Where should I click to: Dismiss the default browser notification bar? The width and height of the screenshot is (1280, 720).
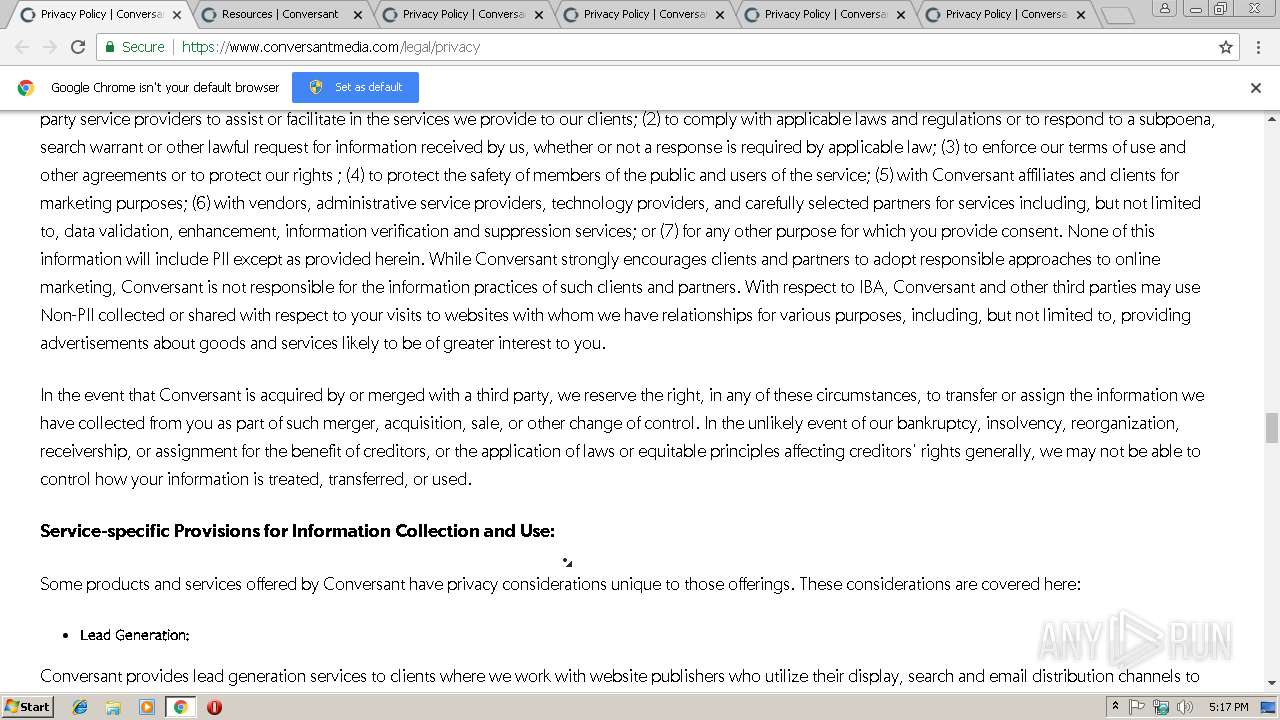(1256, 88)
